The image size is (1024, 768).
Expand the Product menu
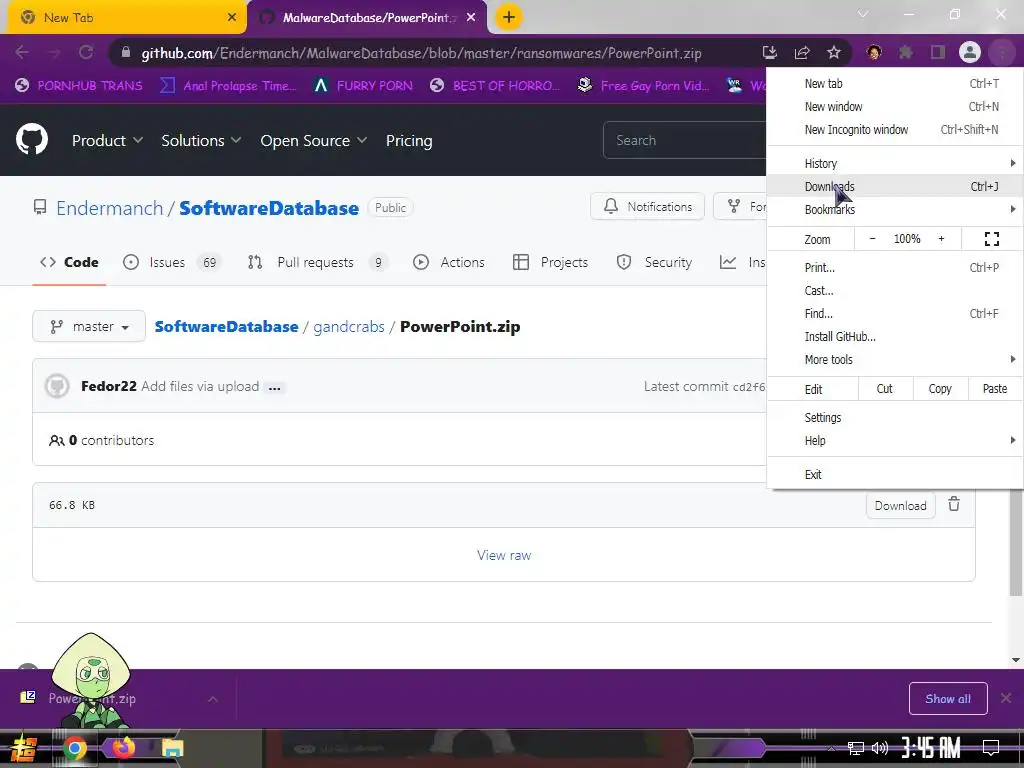pos(107,140)
